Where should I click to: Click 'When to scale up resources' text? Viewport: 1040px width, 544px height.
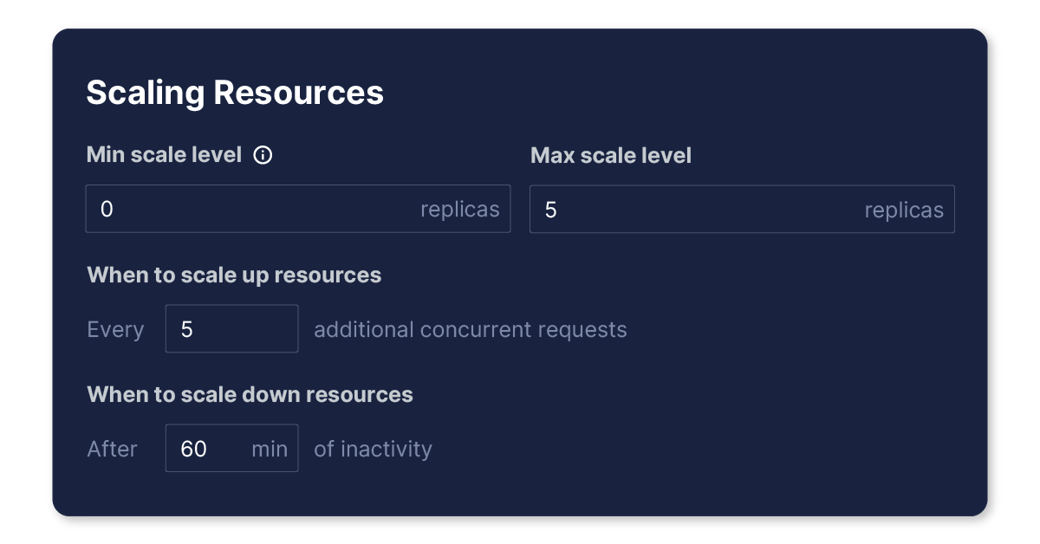point(234,275)
